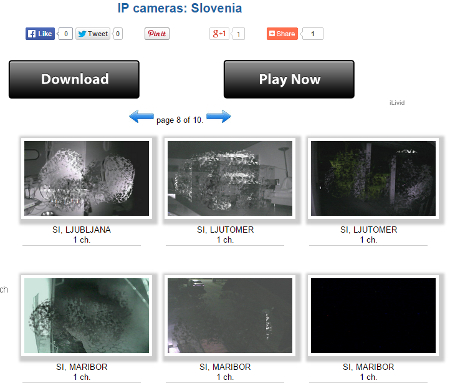Click the large Download button
Screen dimensions: 450x383
click(74, 79)
